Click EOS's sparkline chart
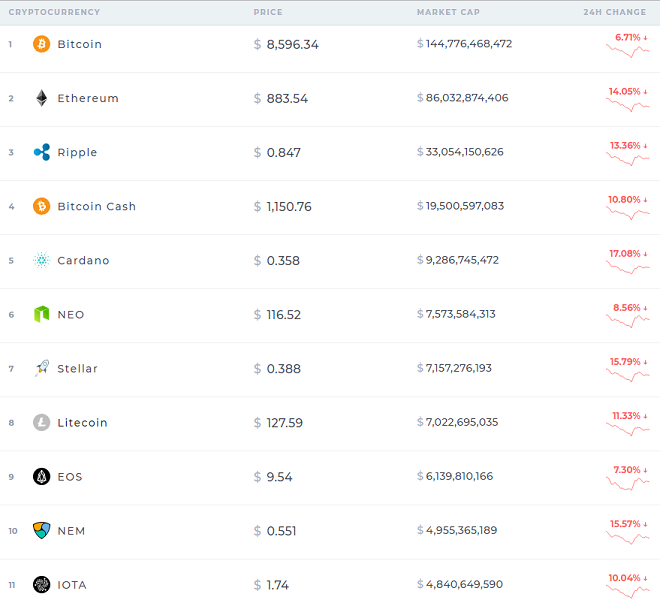The image size is (660, 612). [628, 483]
